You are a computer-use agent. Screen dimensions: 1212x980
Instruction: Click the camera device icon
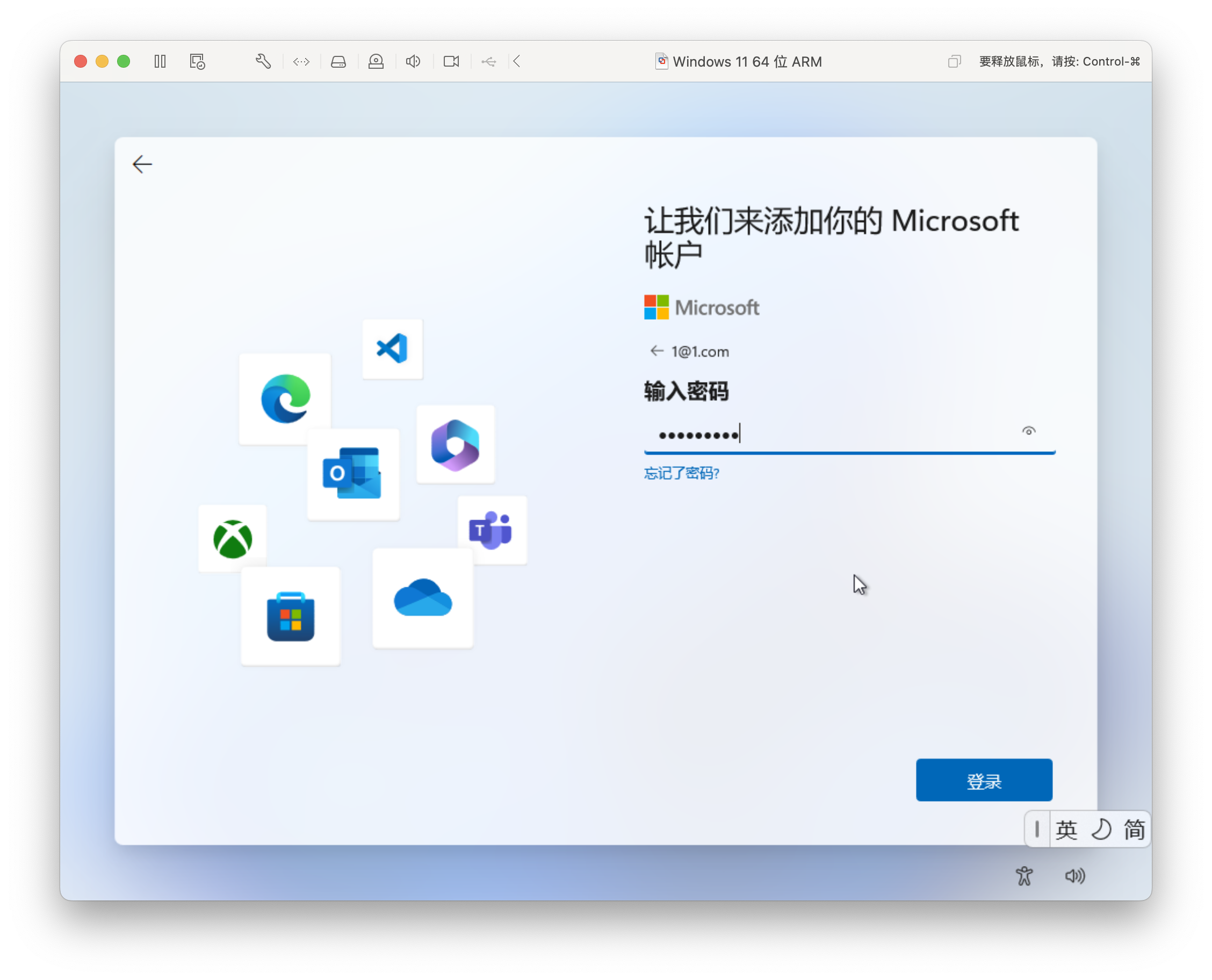click(451, 62)
